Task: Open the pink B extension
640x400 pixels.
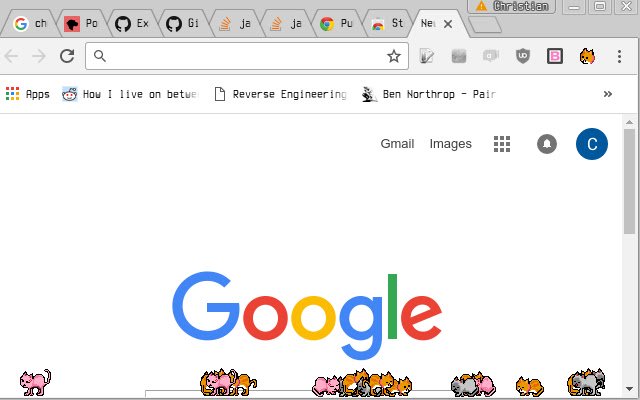Action: pos(555,56)
